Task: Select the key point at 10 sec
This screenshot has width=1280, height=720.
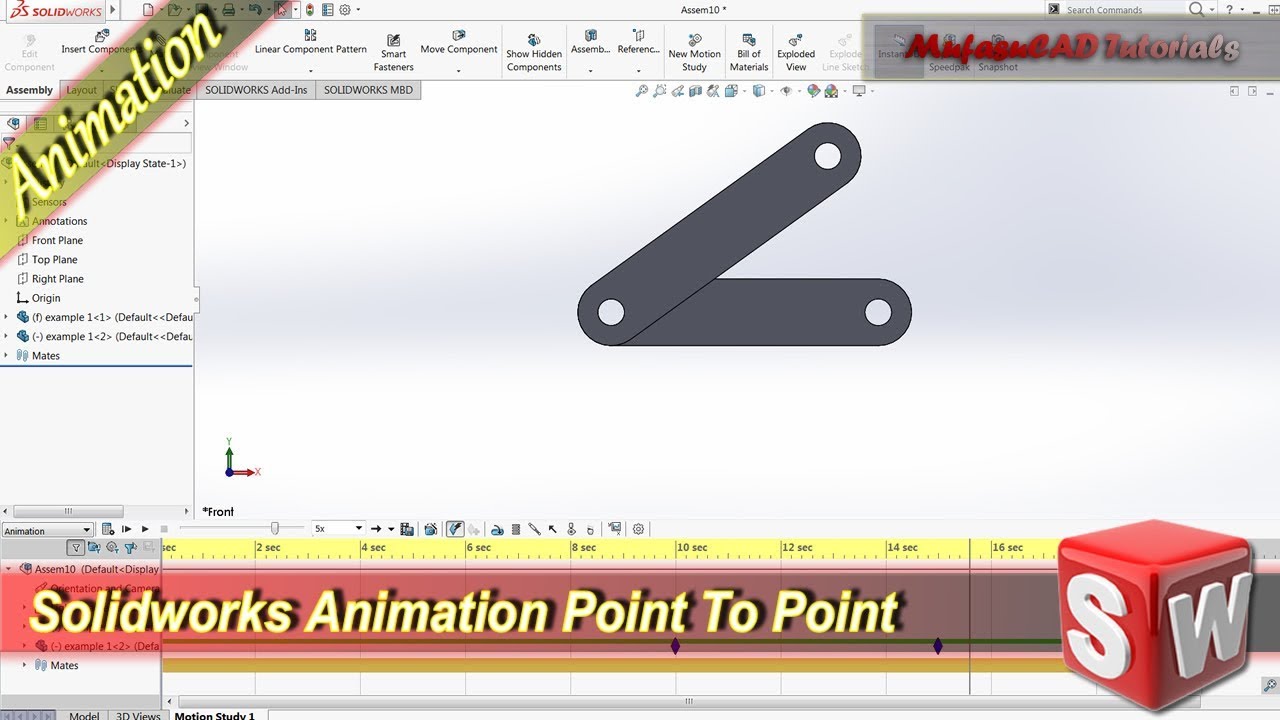Action: [x=675, y=646]
